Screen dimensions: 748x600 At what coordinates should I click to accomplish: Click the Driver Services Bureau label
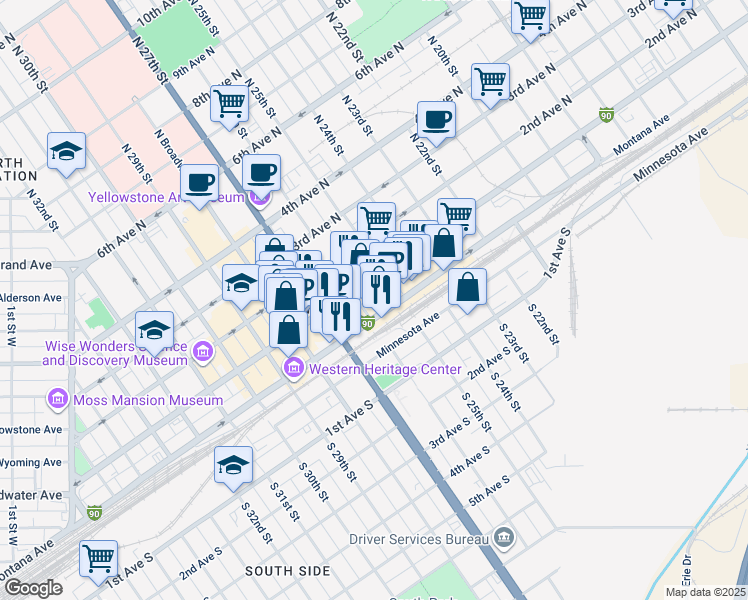click(419, 539)
